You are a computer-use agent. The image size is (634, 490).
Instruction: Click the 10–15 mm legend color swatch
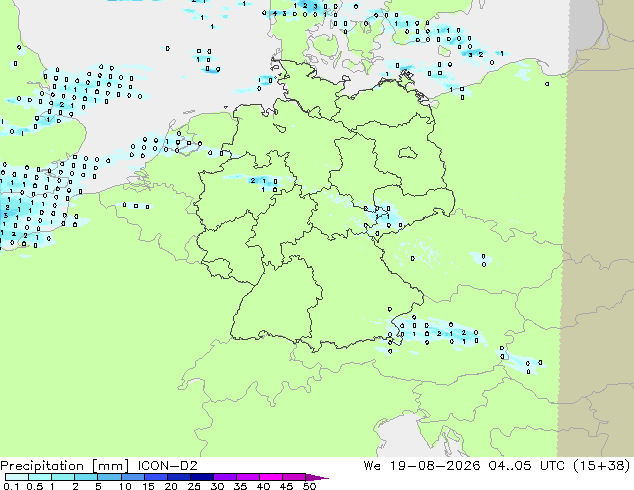(x=132, y=477)
